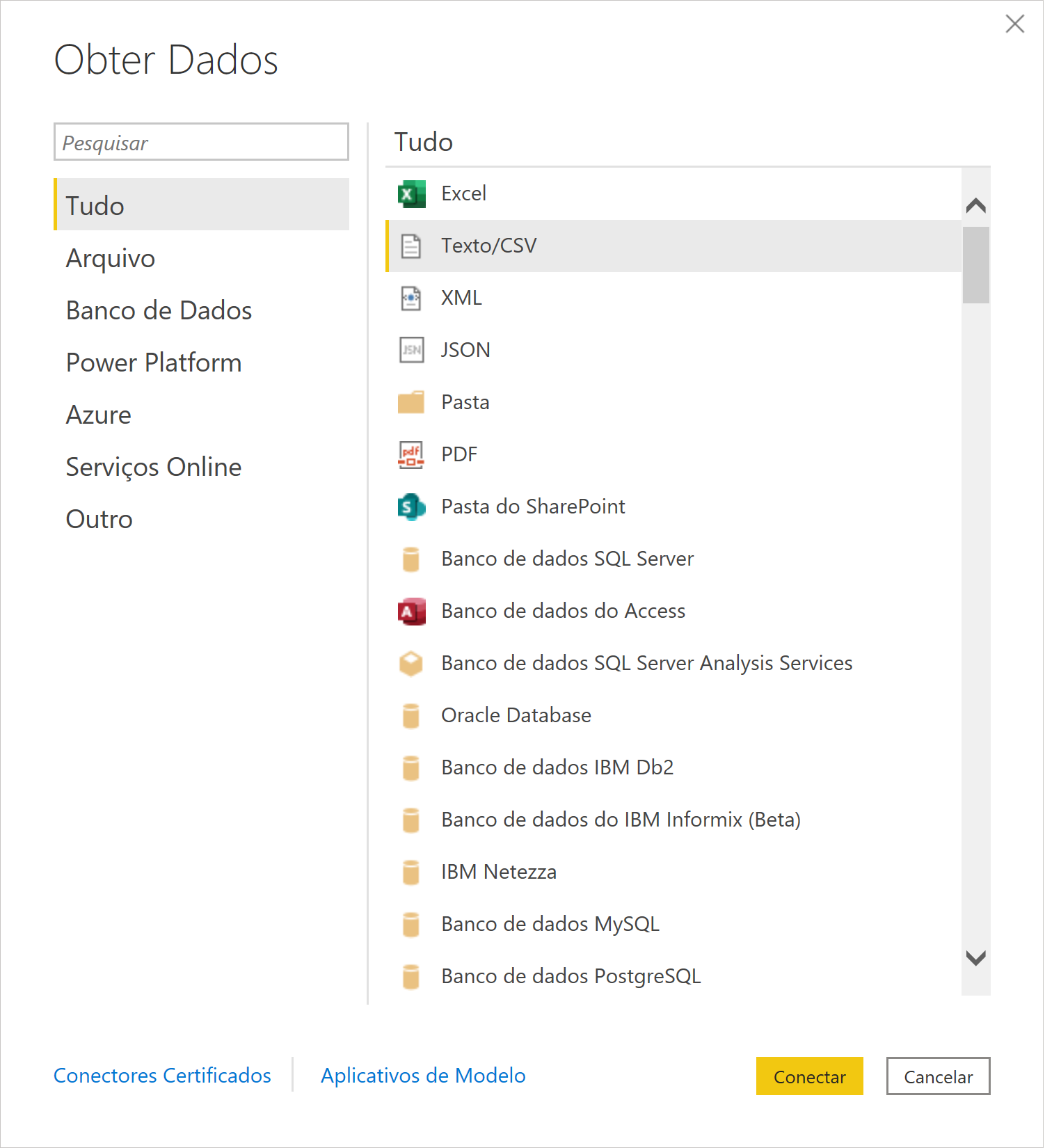
Task: Click the IBM Netezza database icon
Action: point(411,872)
